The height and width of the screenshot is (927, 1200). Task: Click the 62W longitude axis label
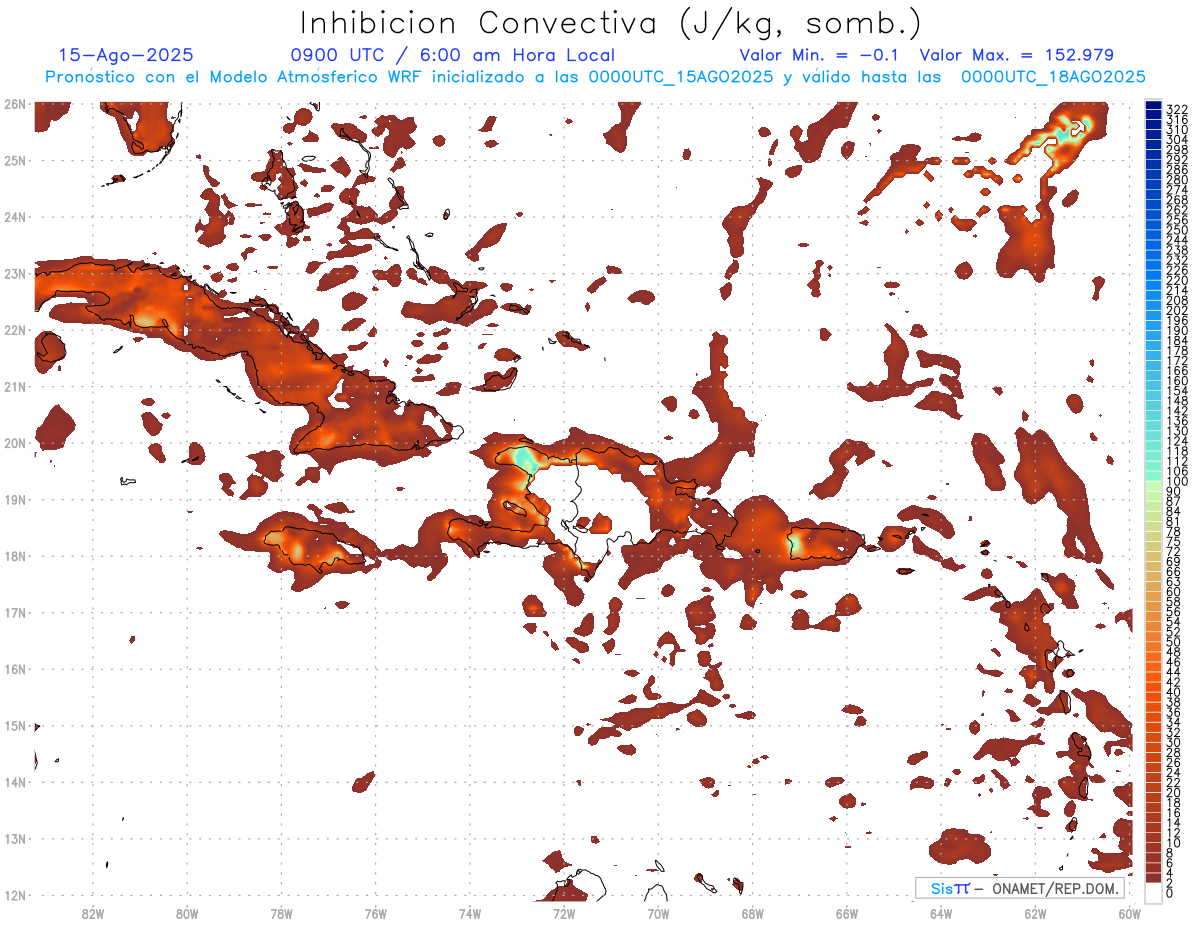point(1035,912)
